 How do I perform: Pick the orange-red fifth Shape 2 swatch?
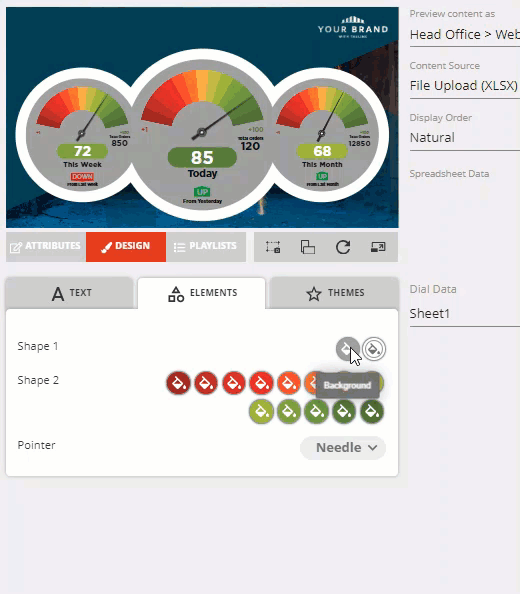pyautogui.click(x=289, y=383)
